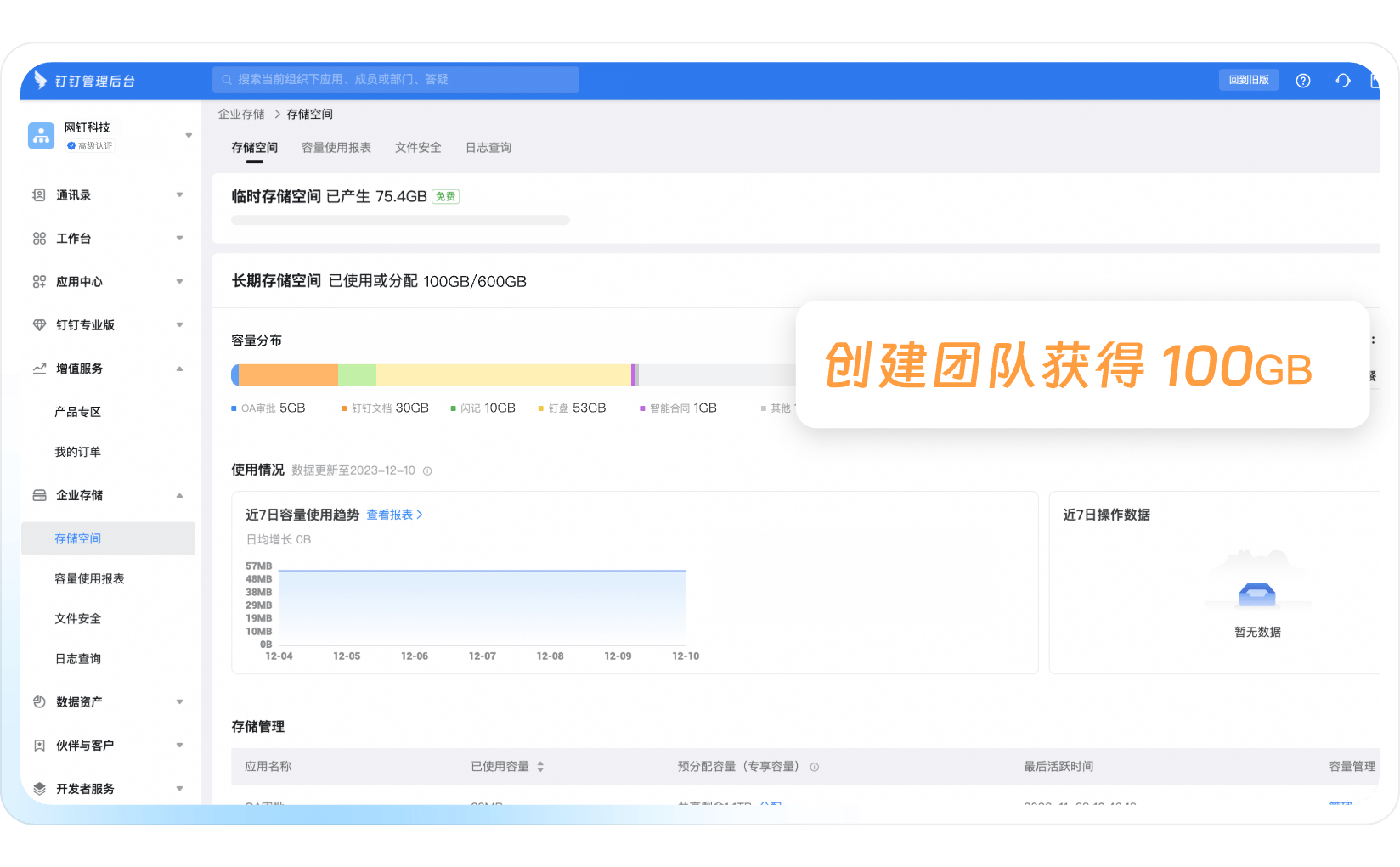
Task: Switch to the 文件安全 tab
Action: [418, 148]
